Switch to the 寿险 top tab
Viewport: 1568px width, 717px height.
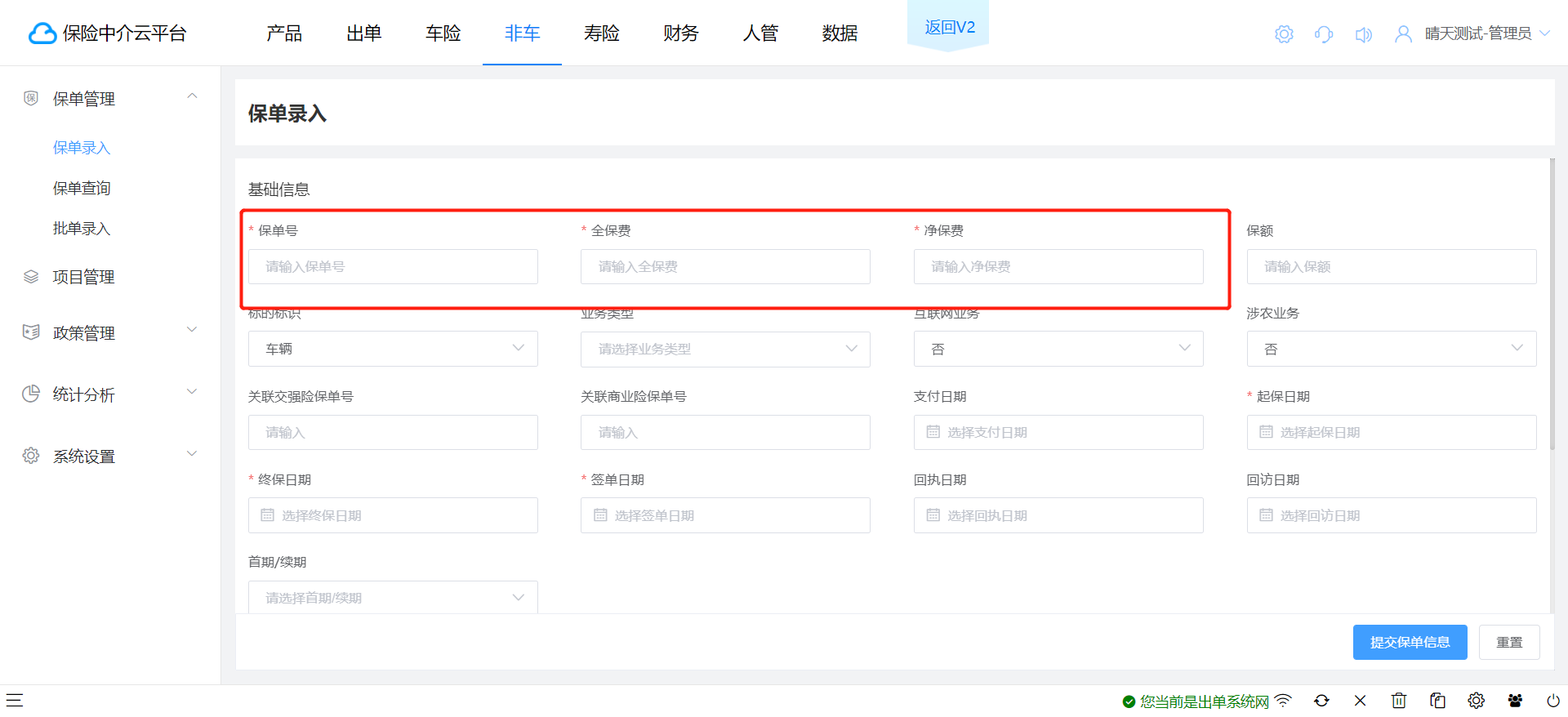tap(601, 33)
